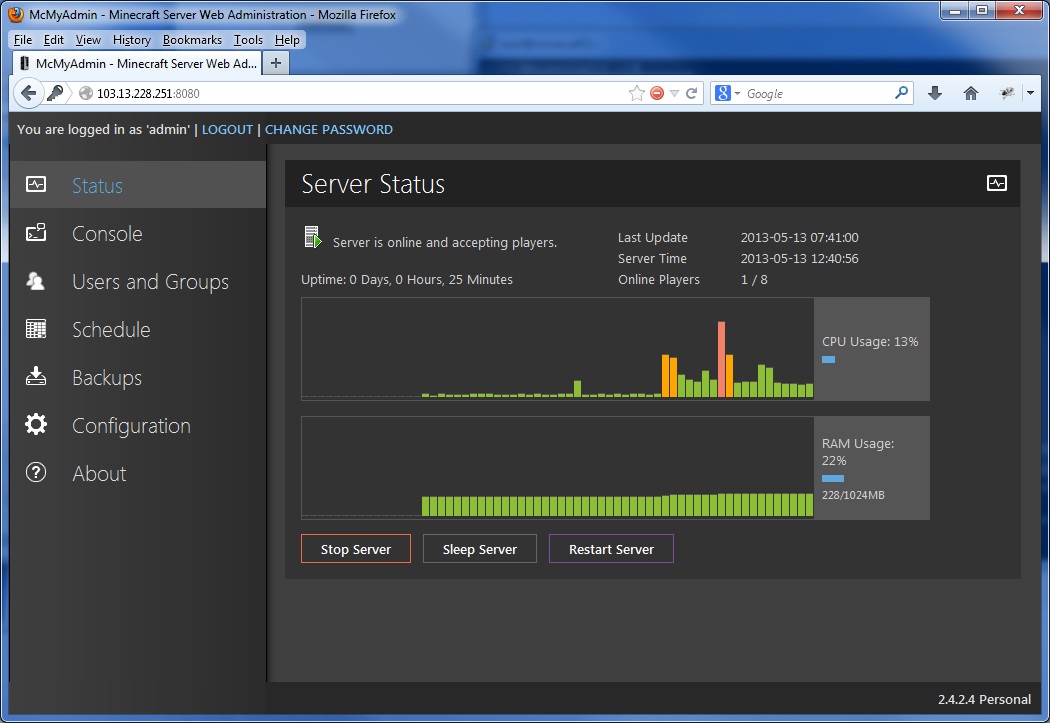Click the Schedule calendar icon
This screenshot has width=1050, height=723.
(36, 329)
